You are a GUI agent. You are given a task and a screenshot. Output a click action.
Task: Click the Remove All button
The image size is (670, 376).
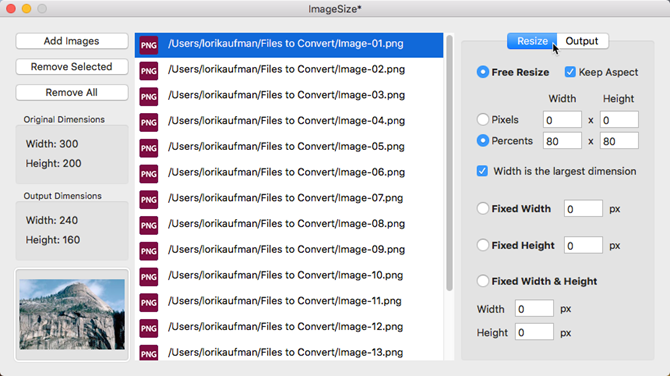click(72, 92)
